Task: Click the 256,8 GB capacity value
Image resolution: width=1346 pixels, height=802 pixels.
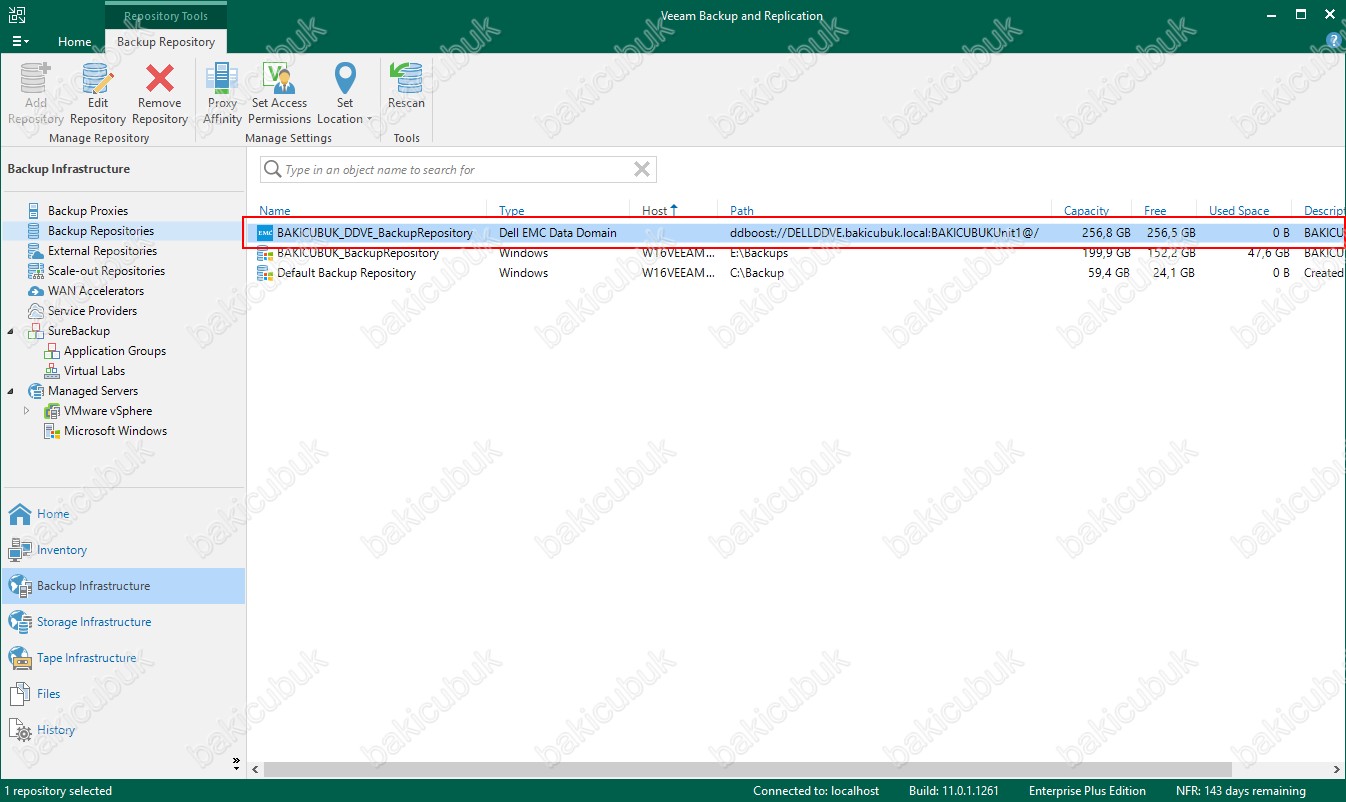Action: pyautogui.click(x=1105, y=233)
